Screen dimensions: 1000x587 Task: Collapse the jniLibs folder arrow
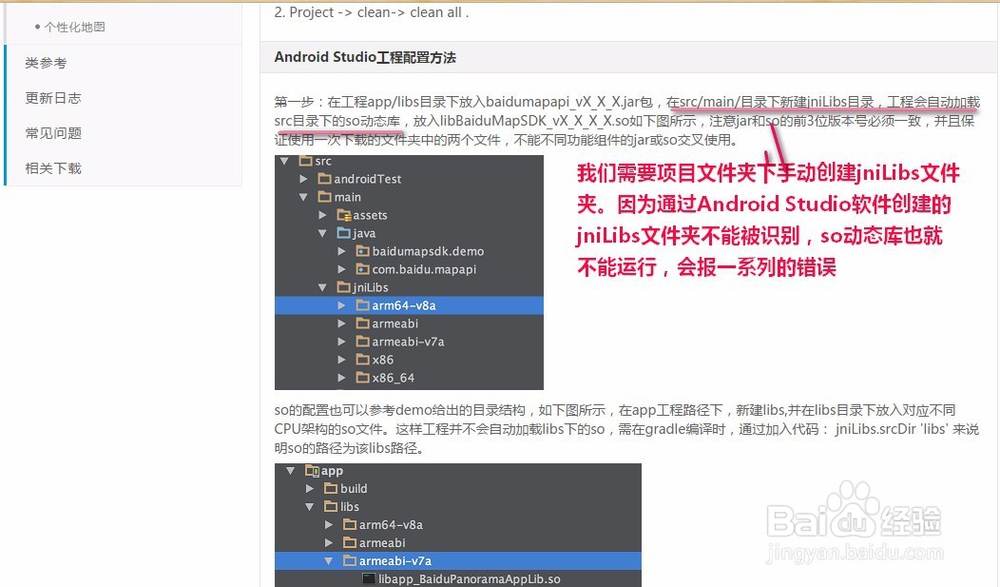point(323,288)
